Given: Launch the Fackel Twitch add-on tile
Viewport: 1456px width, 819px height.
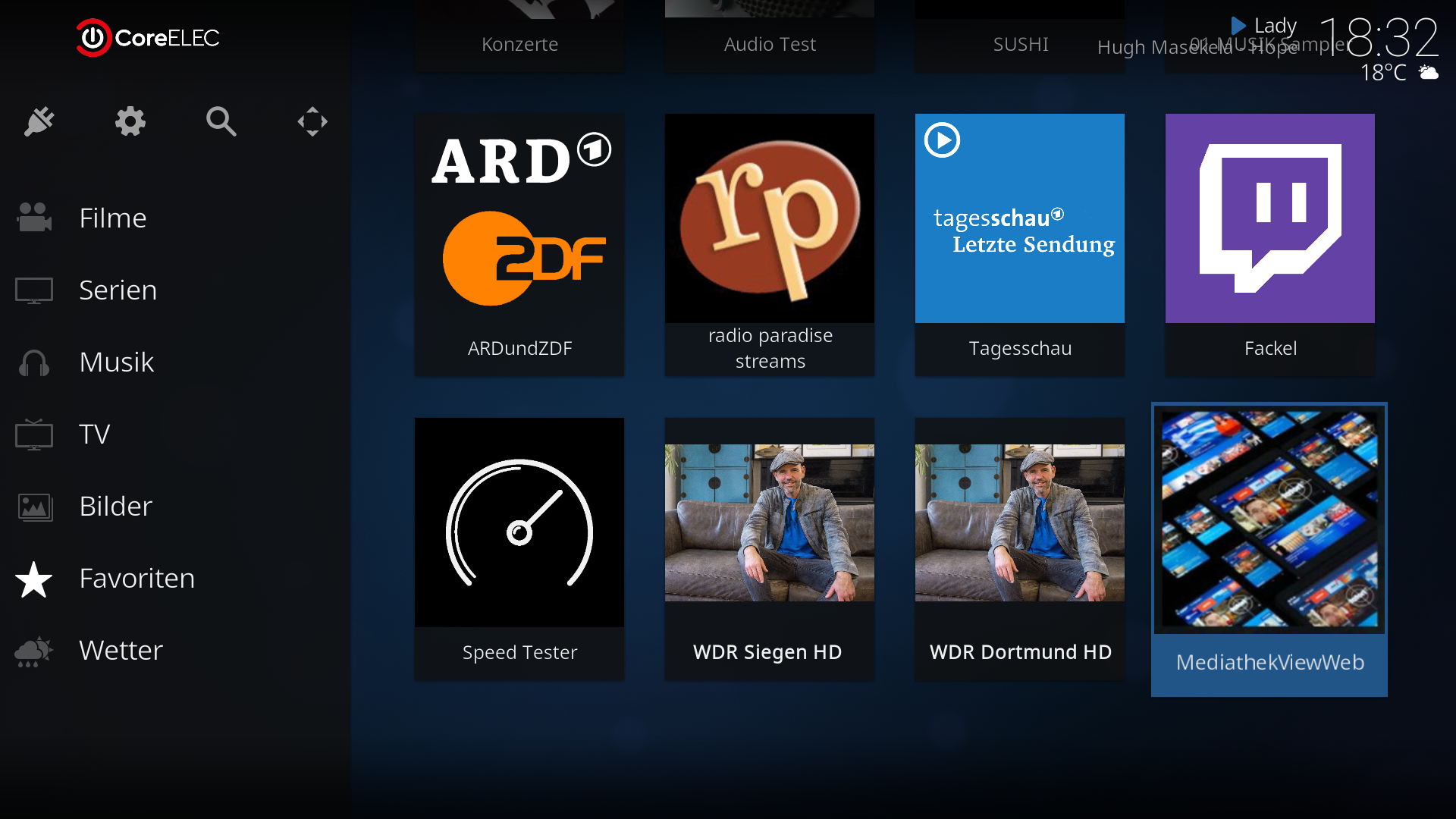Looking at the screenshot, I should pyautogui.click(x=1270, y=244).
